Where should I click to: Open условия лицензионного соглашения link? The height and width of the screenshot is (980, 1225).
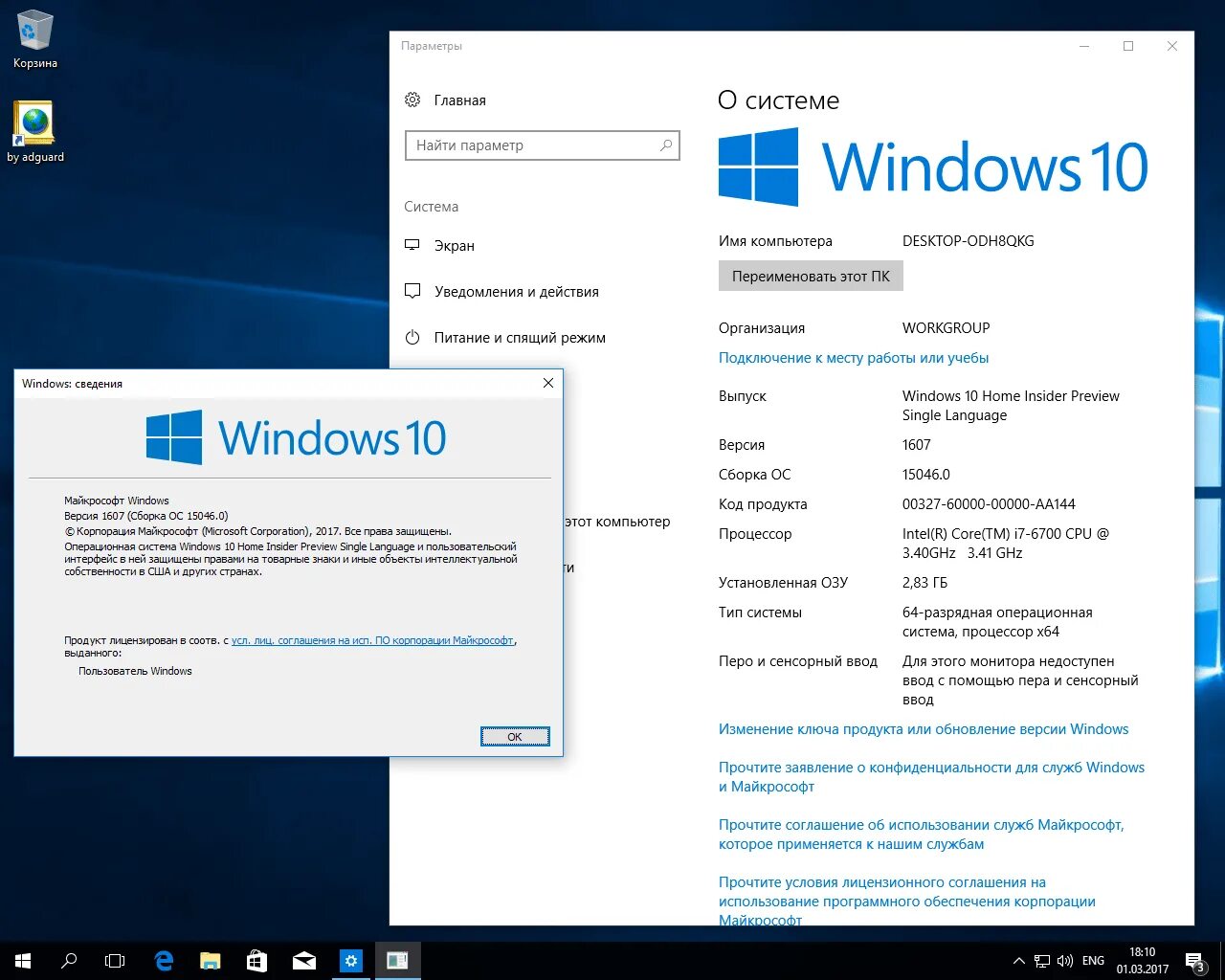click(907, 901)
